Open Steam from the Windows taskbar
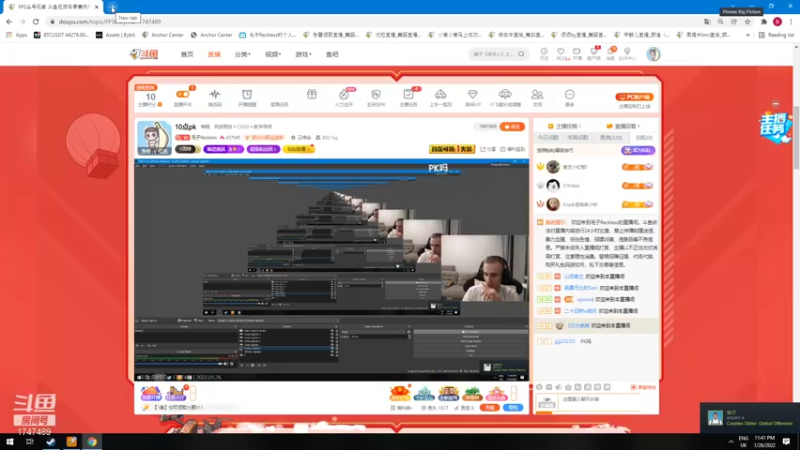Image resolution: width=800 pixels, height=450 pixels. click(x=51, y=442)
